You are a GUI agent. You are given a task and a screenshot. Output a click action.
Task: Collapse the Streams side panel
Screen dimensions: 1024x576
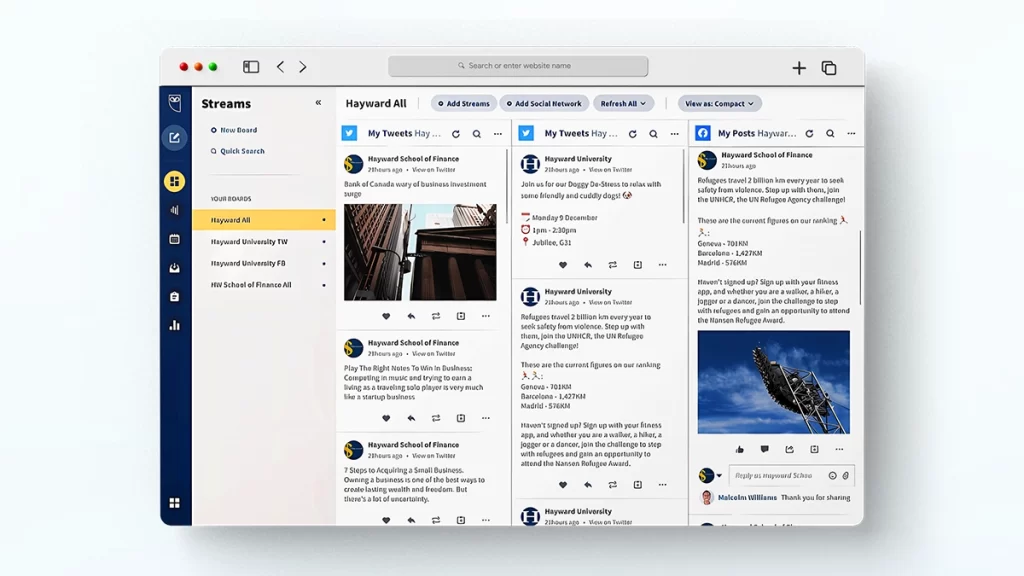(318, 103)
